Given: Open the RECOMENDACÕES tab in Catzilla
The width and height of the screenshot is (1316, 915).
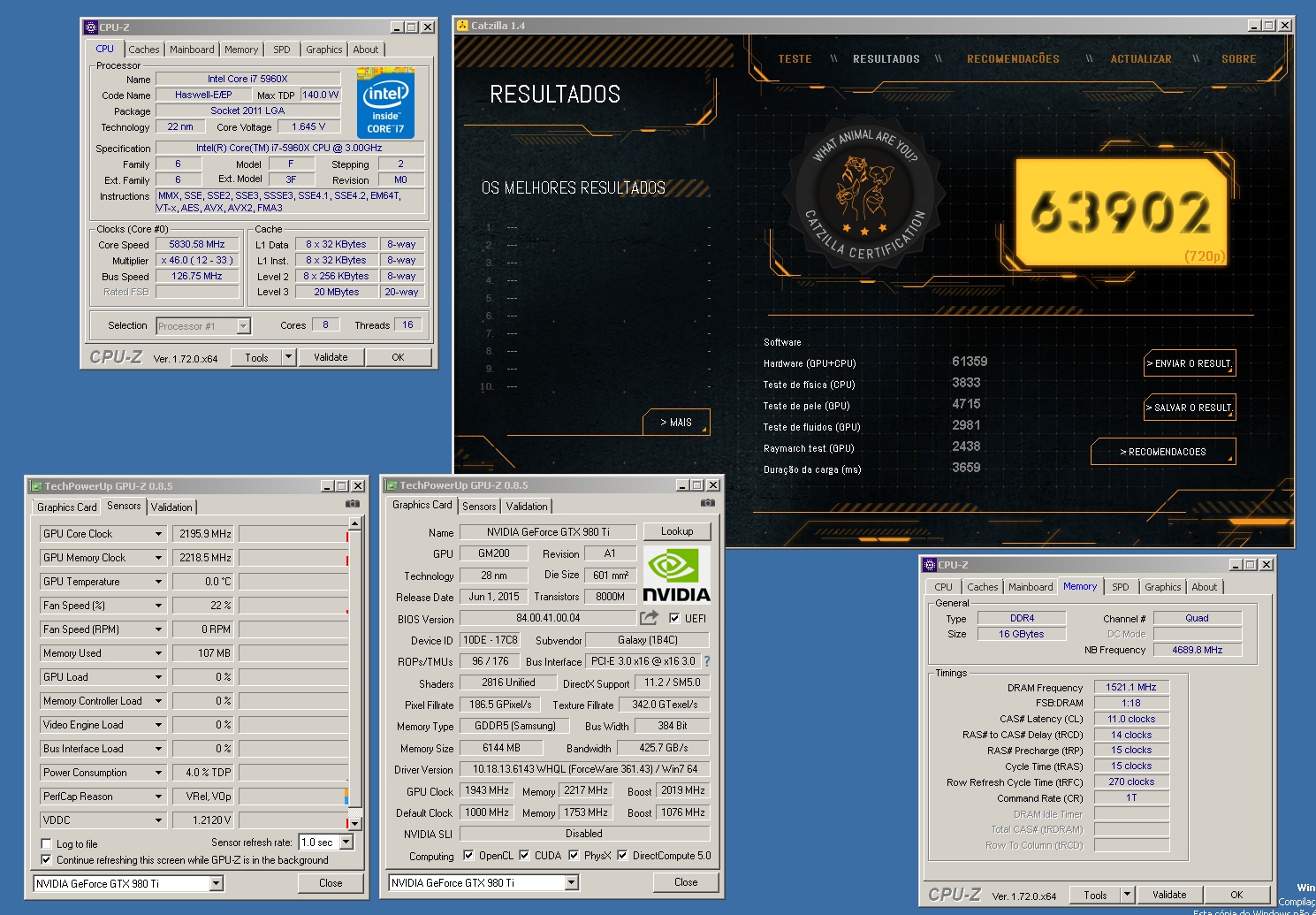Looking at the screenshot, I should click(x=1013, y=59).
